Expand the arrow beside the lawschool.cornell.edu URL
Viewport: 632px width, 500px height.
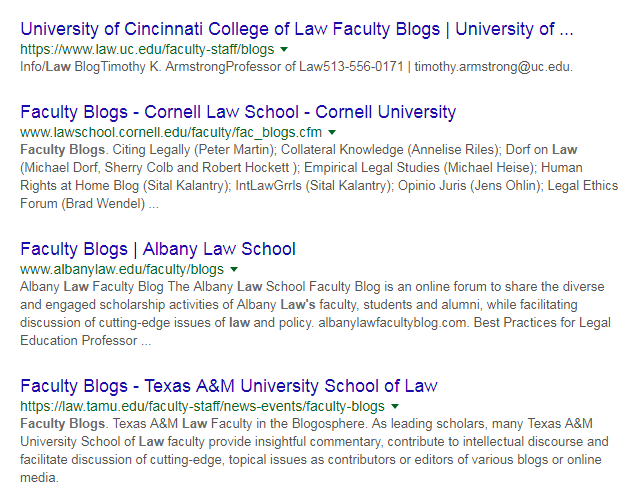pos(332,132)
